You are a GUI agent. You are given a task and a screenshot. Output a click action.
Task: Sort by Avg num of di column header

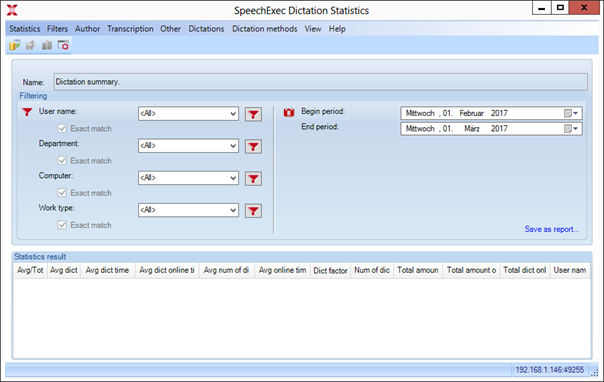(x=226, y=270)
